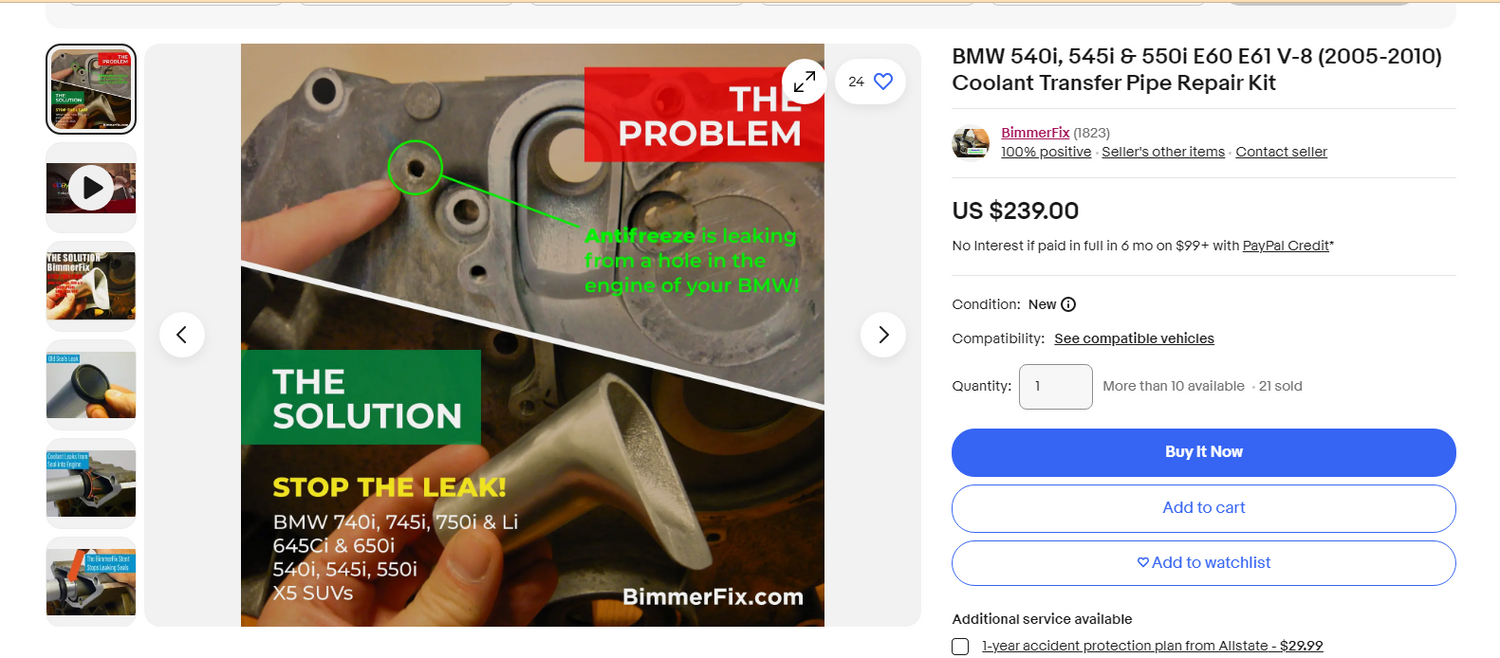This screenshot has width=1500, height=658.
Task: Open the BimmerFix seller profile link
Action: click(x=1035, y=133)
